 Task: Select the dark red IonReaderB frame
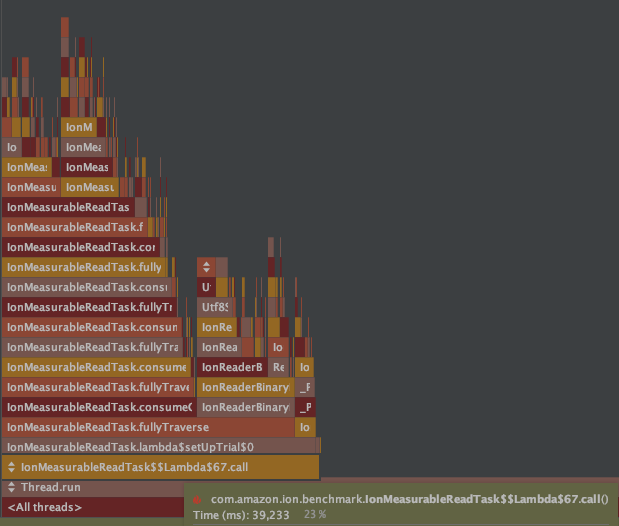pyautogui.click(x=232, y=367)
